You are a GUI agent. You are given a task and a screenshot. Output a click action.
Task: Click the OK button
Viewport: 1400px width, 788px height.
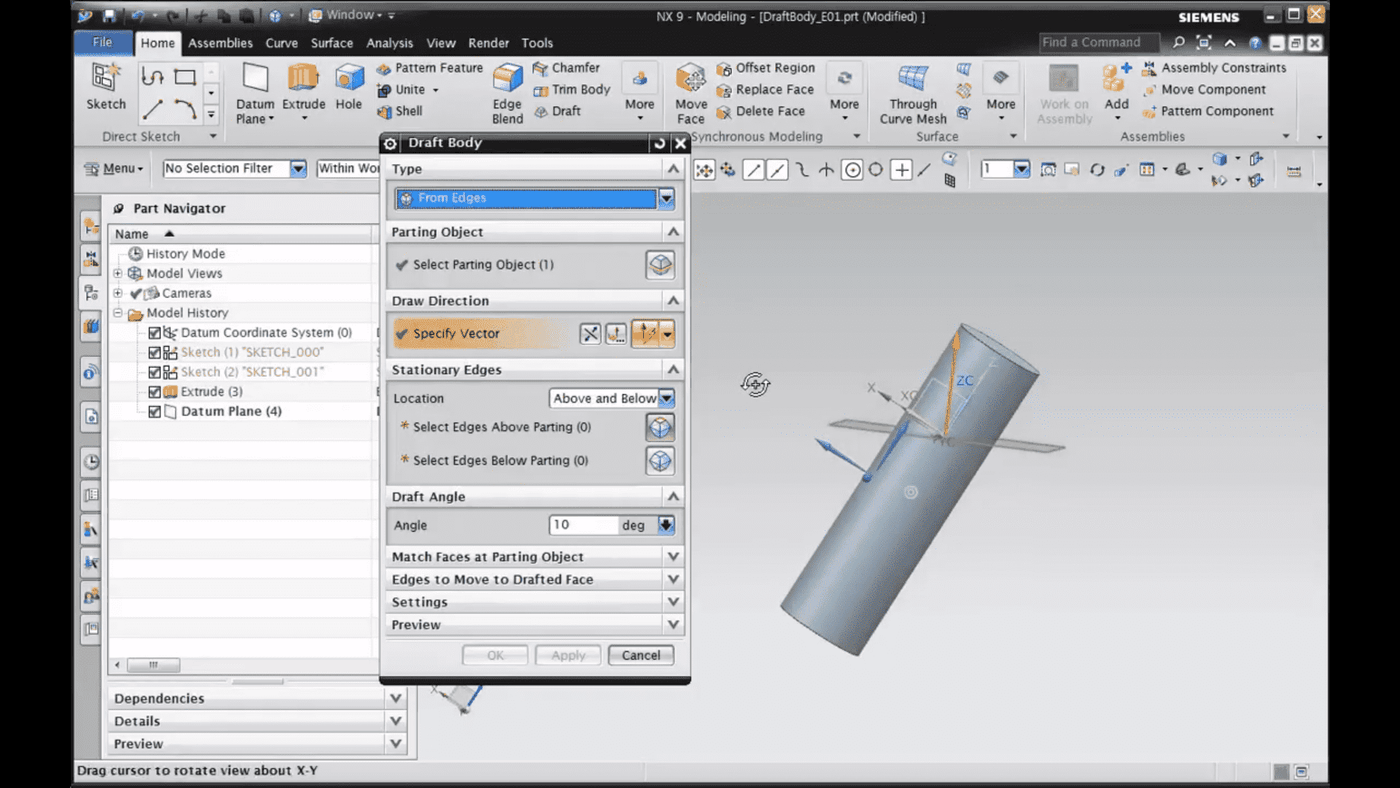coord(495,656)
